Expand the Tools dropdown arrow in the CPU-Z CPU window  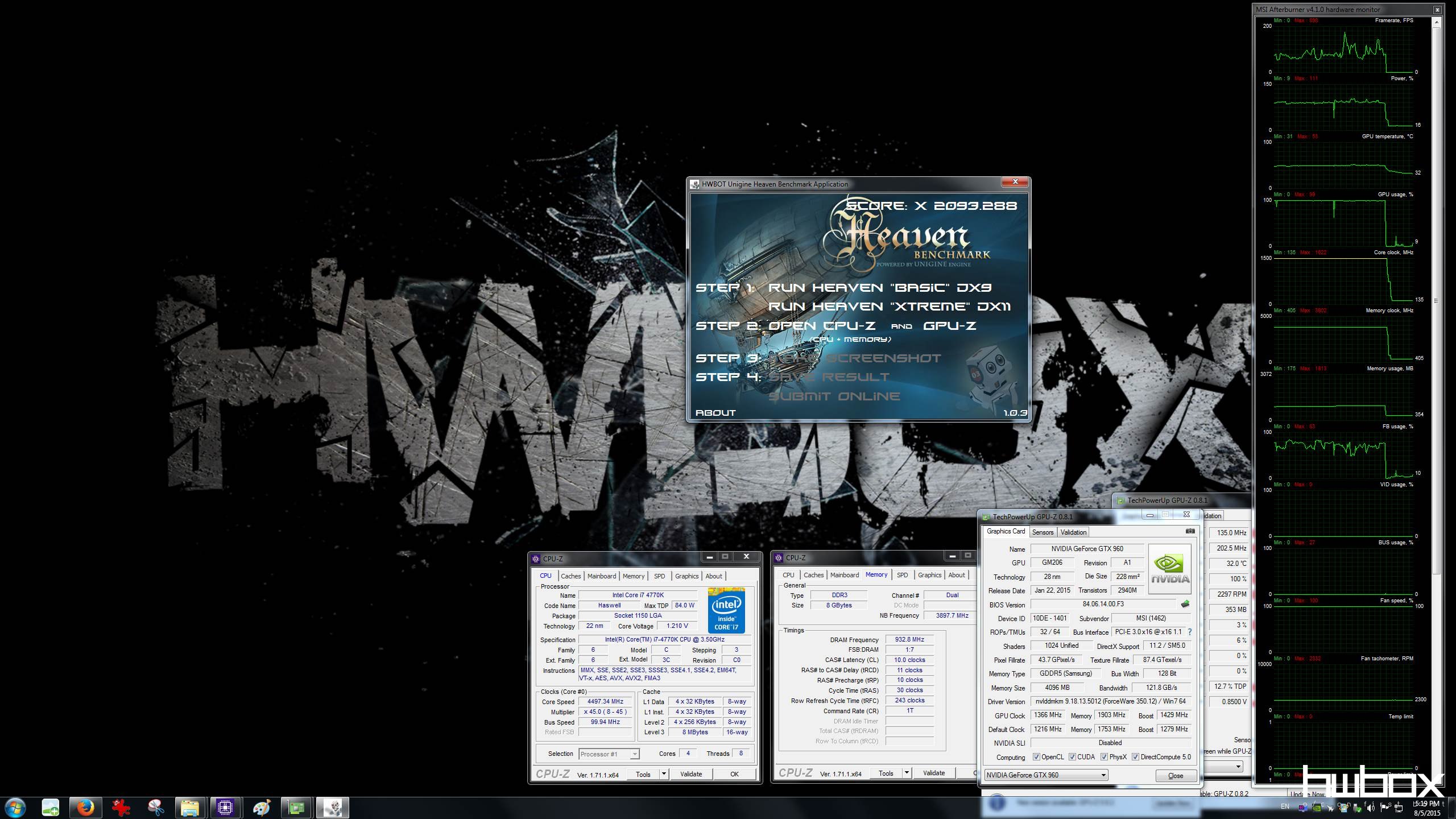663,773
